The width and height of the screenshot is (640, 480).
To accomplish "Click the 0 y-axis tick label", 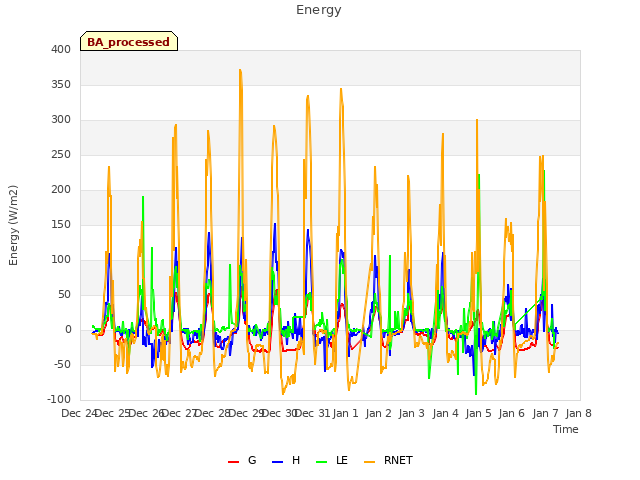I will pyautogui.click(x=68, y=330).
